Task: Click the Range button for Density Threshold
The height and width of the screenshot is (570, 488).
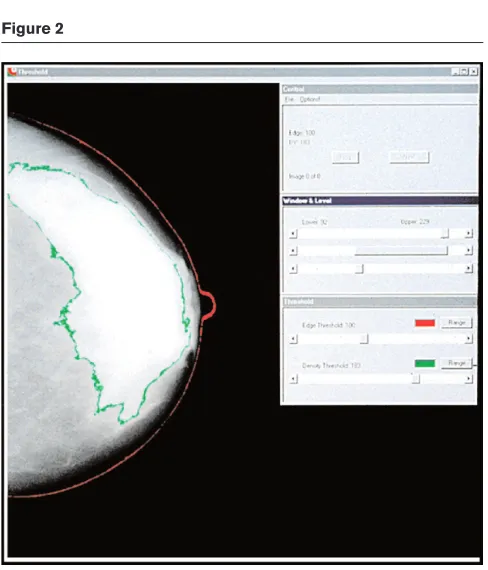Action: (x=456, y=363)
